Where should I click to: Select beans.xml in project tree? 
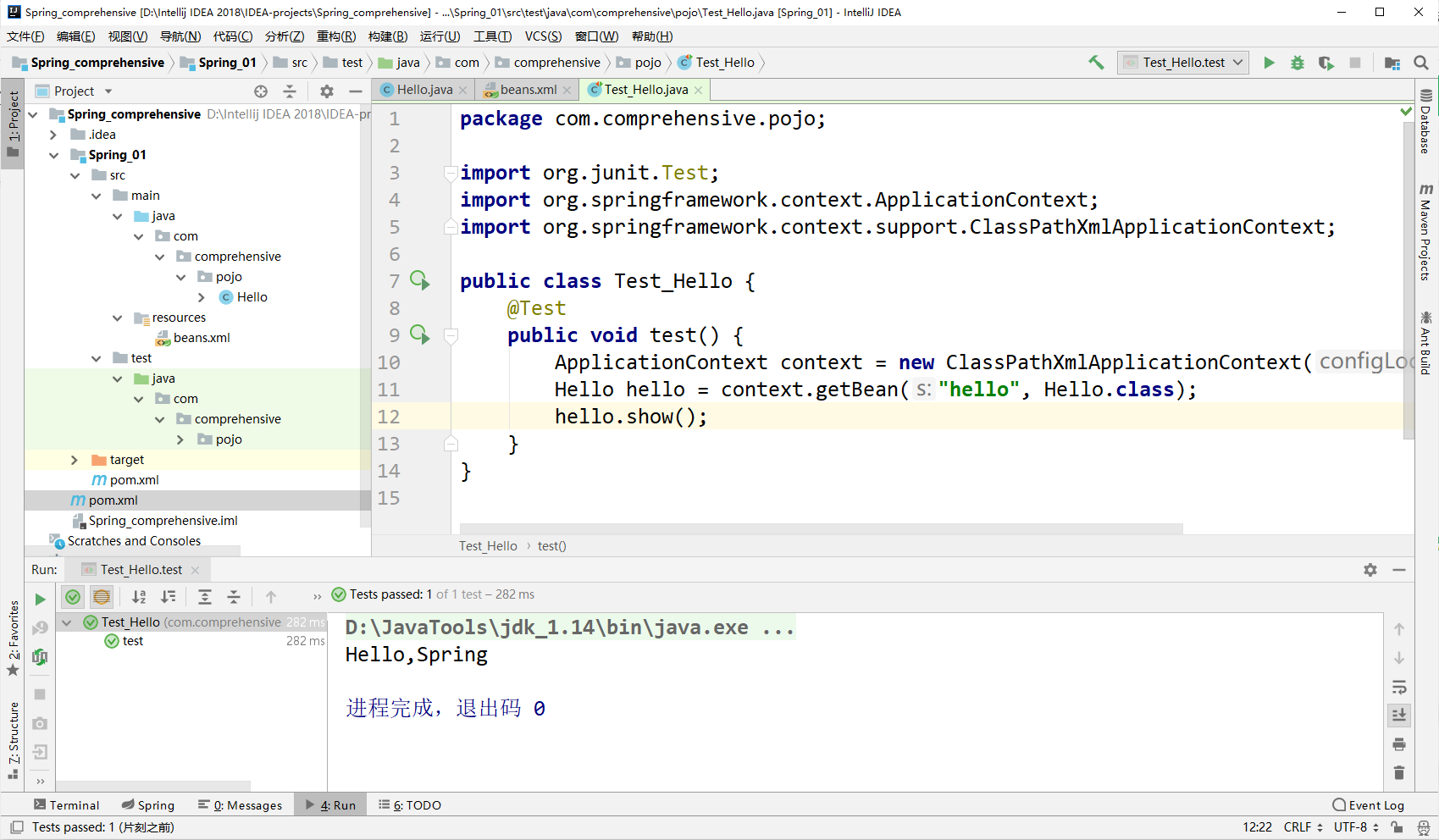[x=201, y=338]
